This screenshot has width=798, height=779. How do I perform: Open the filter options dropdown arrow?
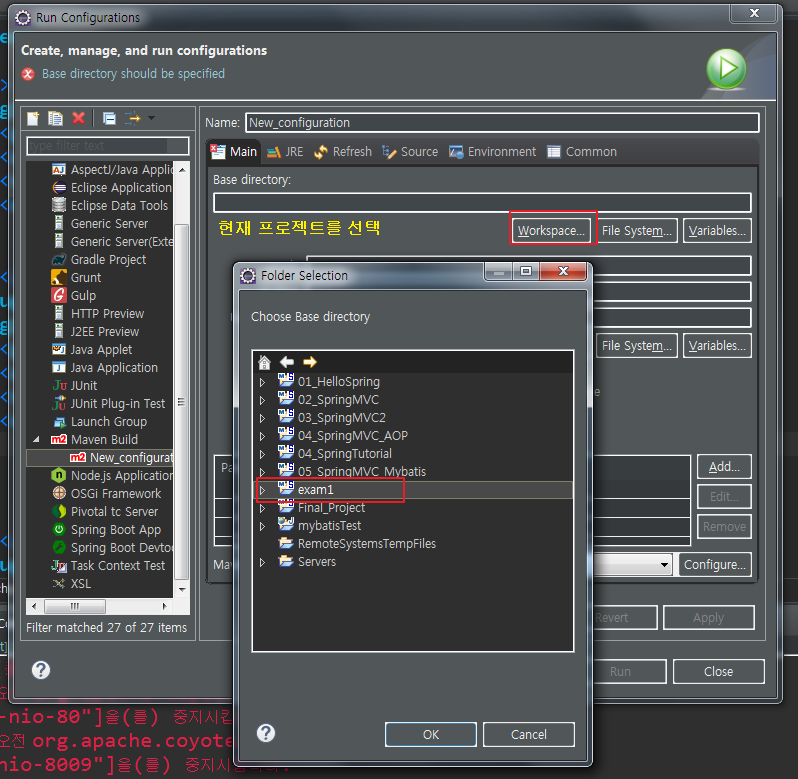(x=152, y=118)
